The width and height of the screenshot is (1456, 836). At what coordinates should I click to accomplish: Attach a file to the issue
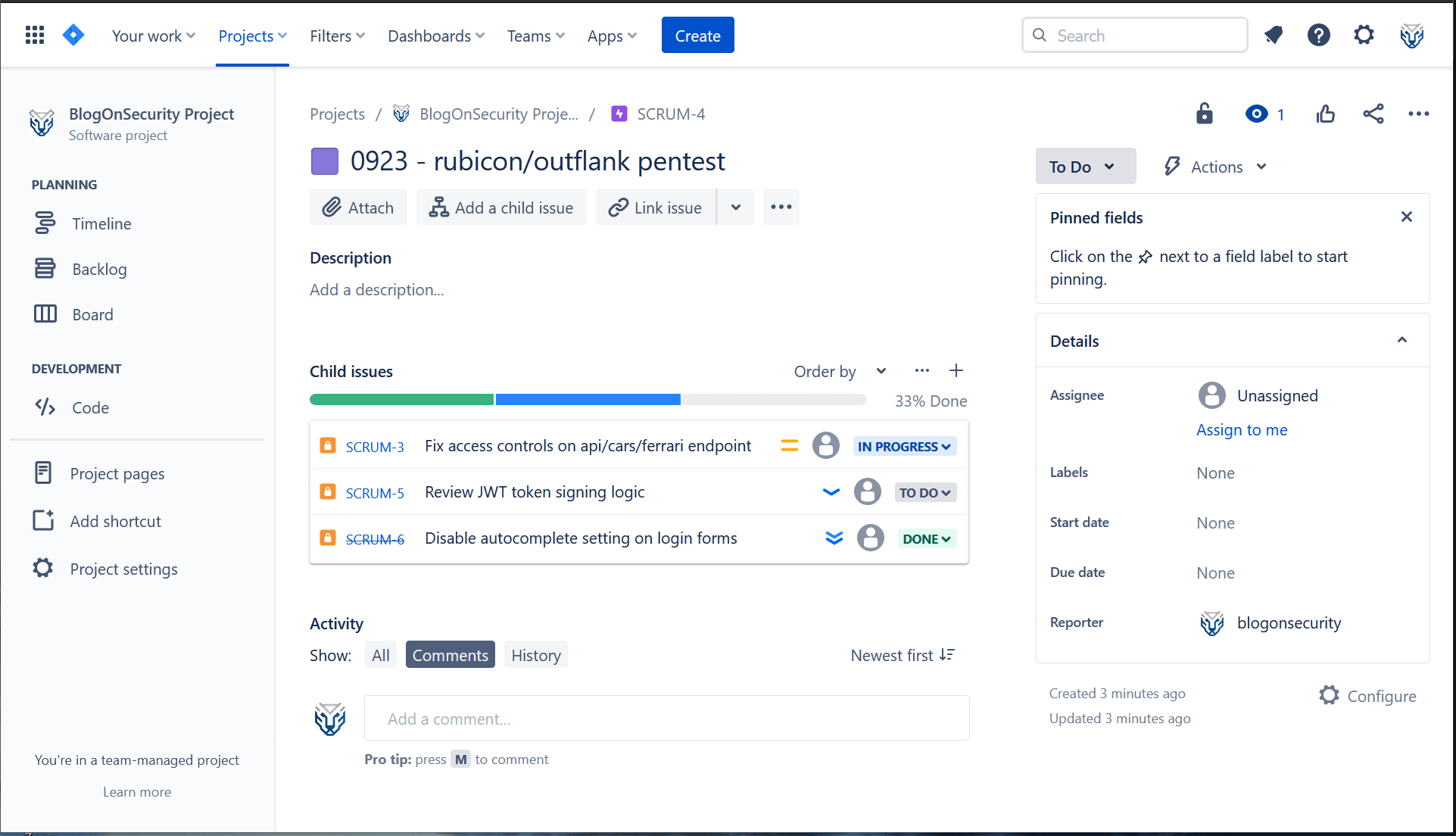tap(357, 207)
